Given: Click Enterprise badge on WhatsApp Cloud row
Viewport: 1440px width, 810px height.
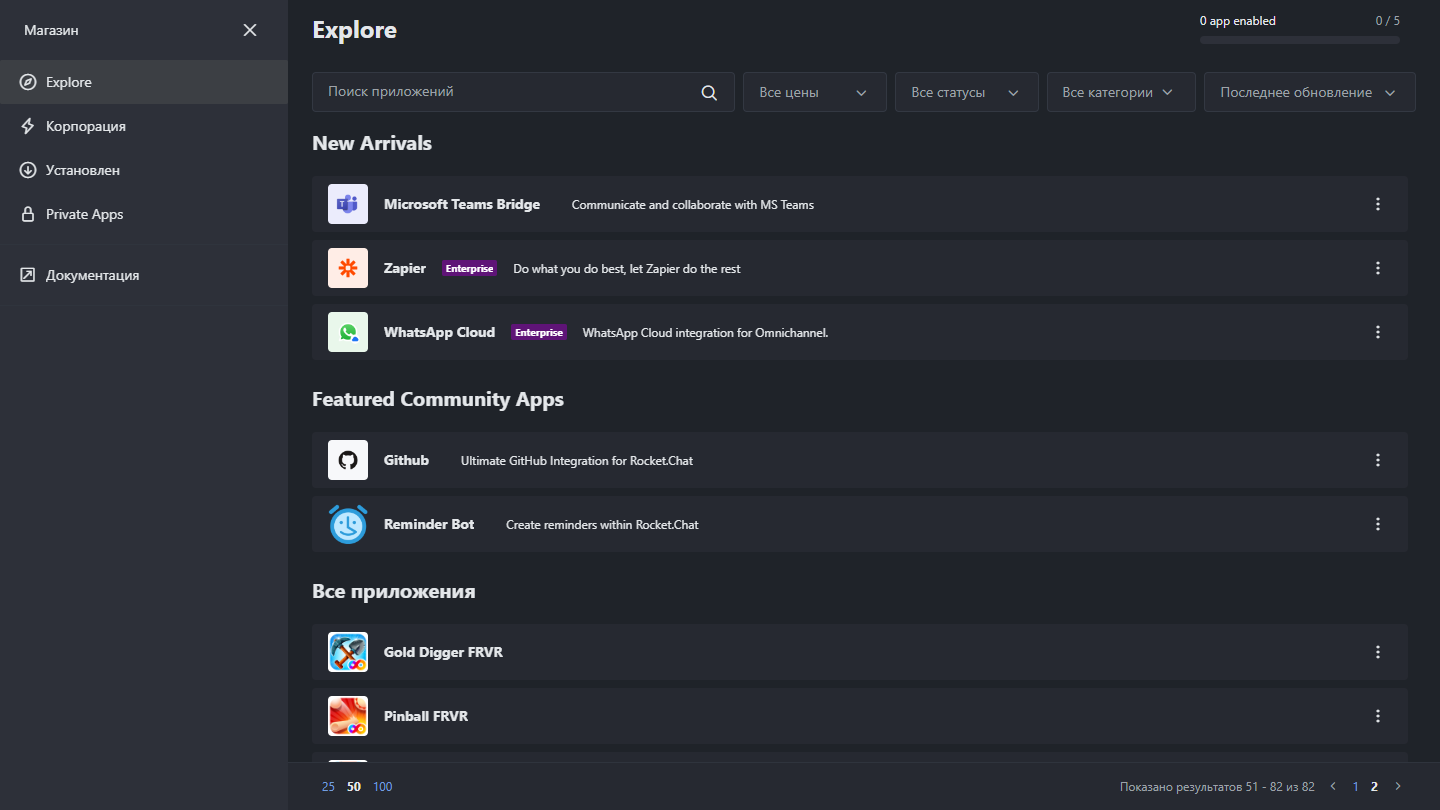Looking at the screenshot, I should tap(539, 332).
